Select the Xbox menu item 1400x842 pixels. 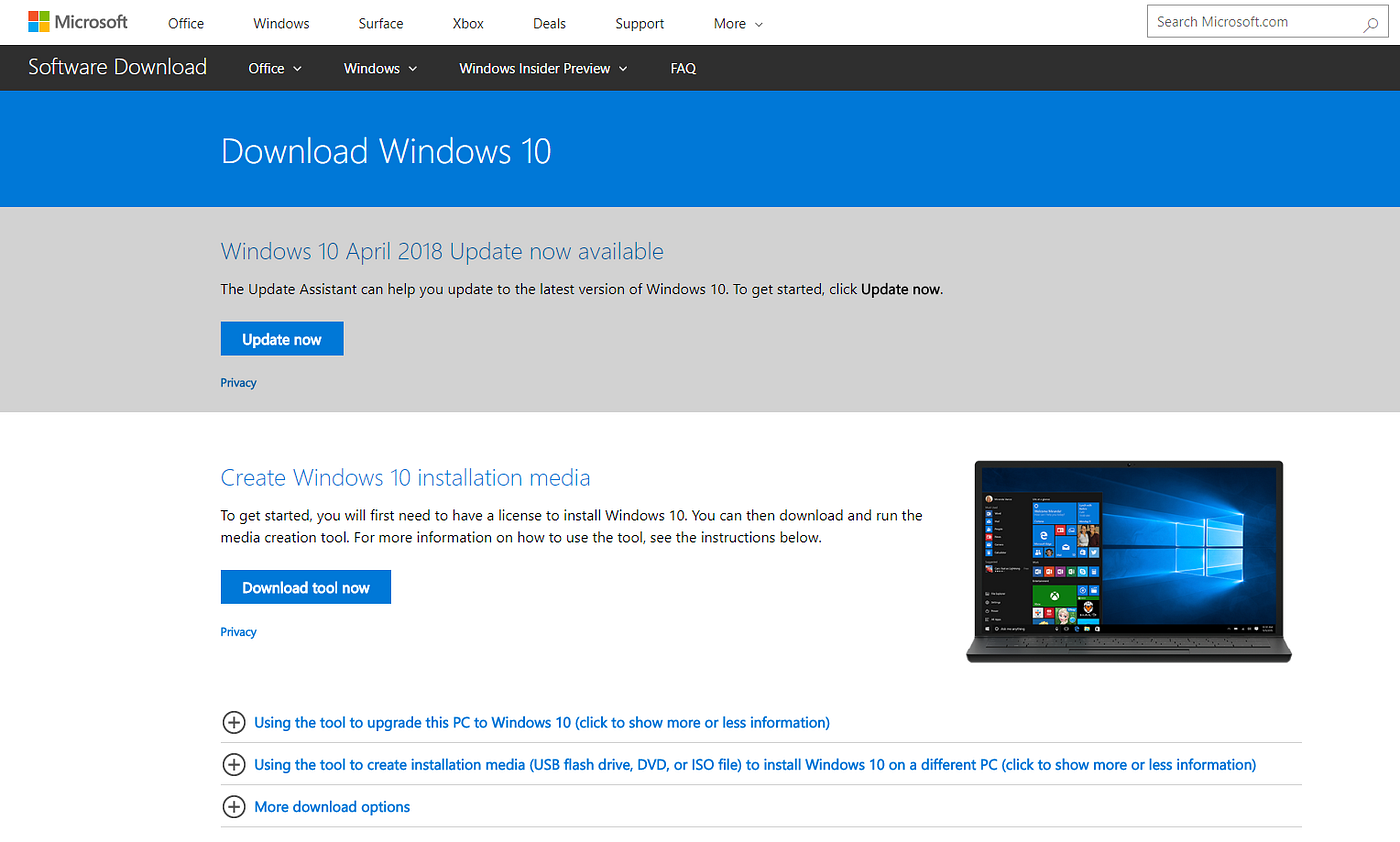click(x=467, y=23)
